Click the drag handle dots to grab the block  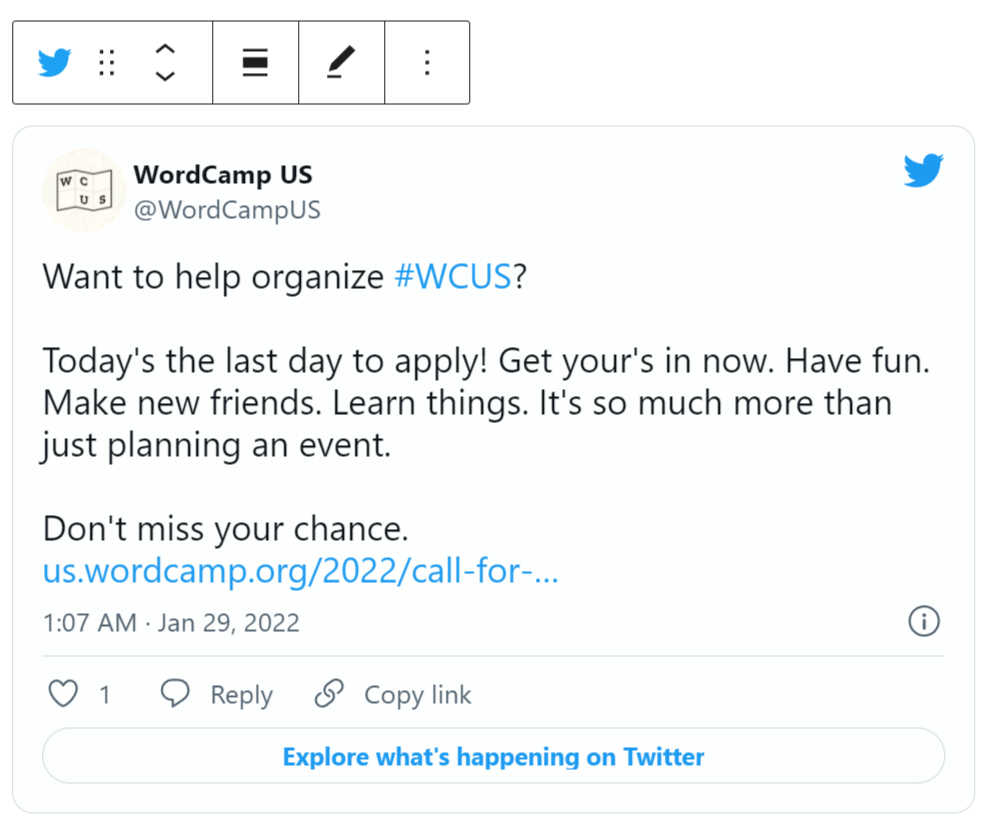(x=106, y=62)
